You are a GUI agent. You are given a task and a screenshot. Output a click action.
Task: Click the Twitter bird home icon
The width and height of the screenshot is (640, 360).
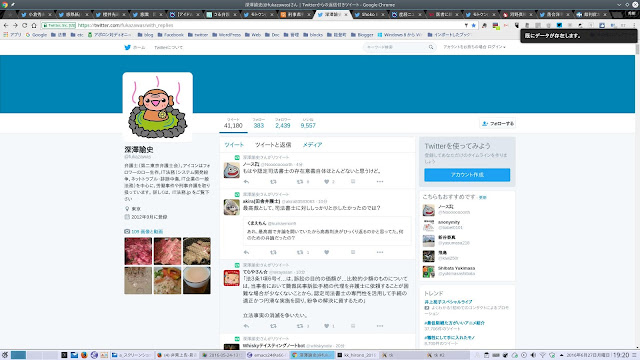point(127,47)
